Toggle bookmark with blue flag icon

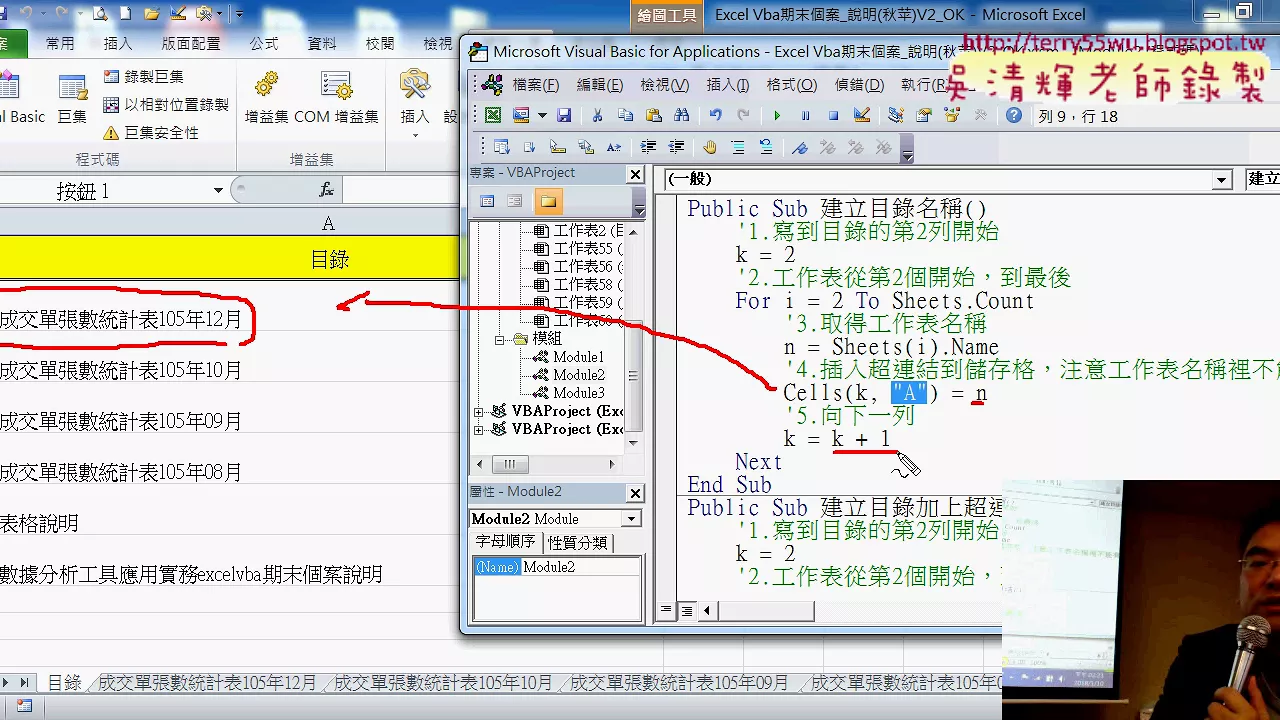(799, 147)
